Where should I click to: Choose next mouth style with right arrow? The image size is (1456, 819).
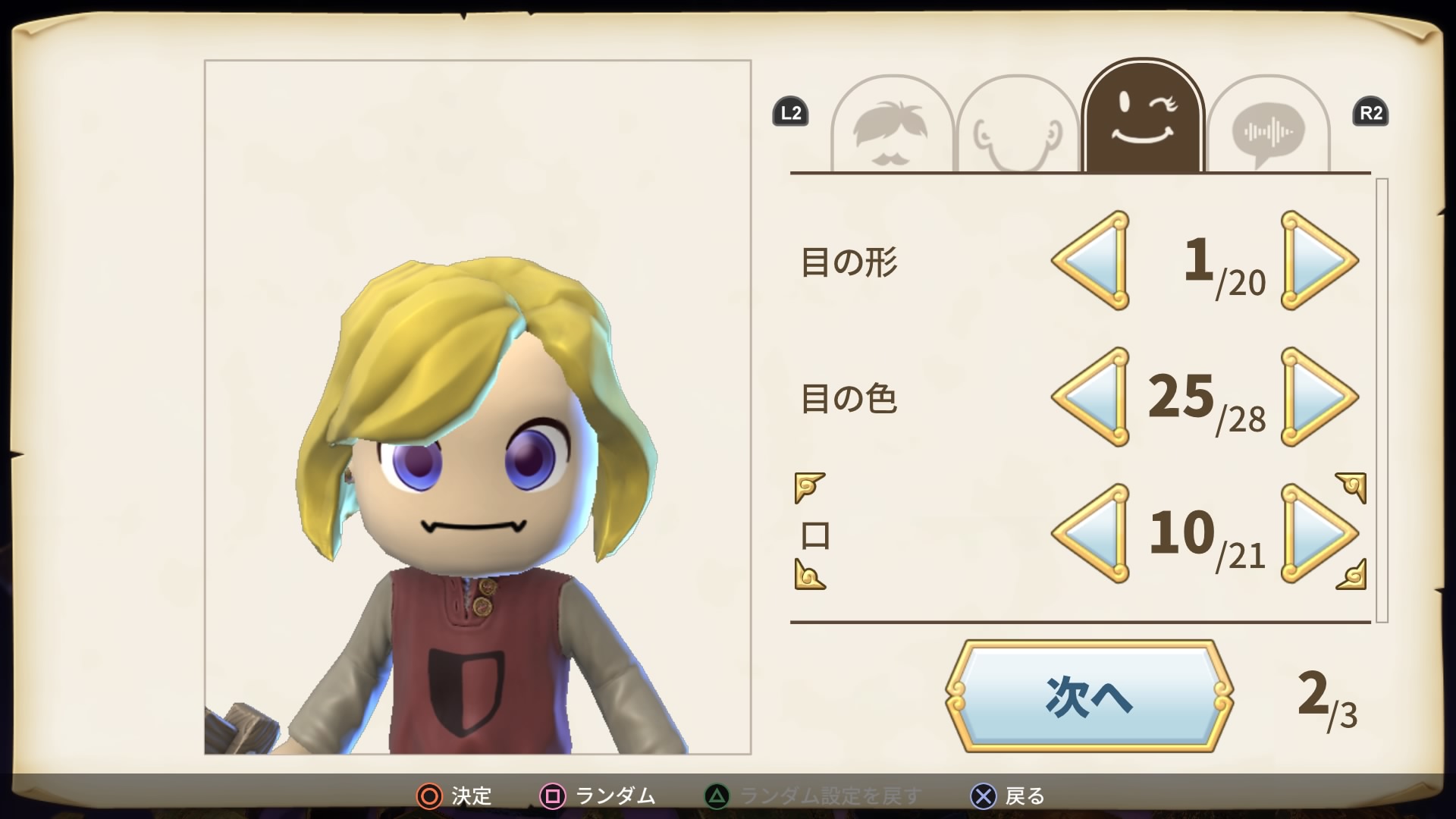click(1319, 533)
